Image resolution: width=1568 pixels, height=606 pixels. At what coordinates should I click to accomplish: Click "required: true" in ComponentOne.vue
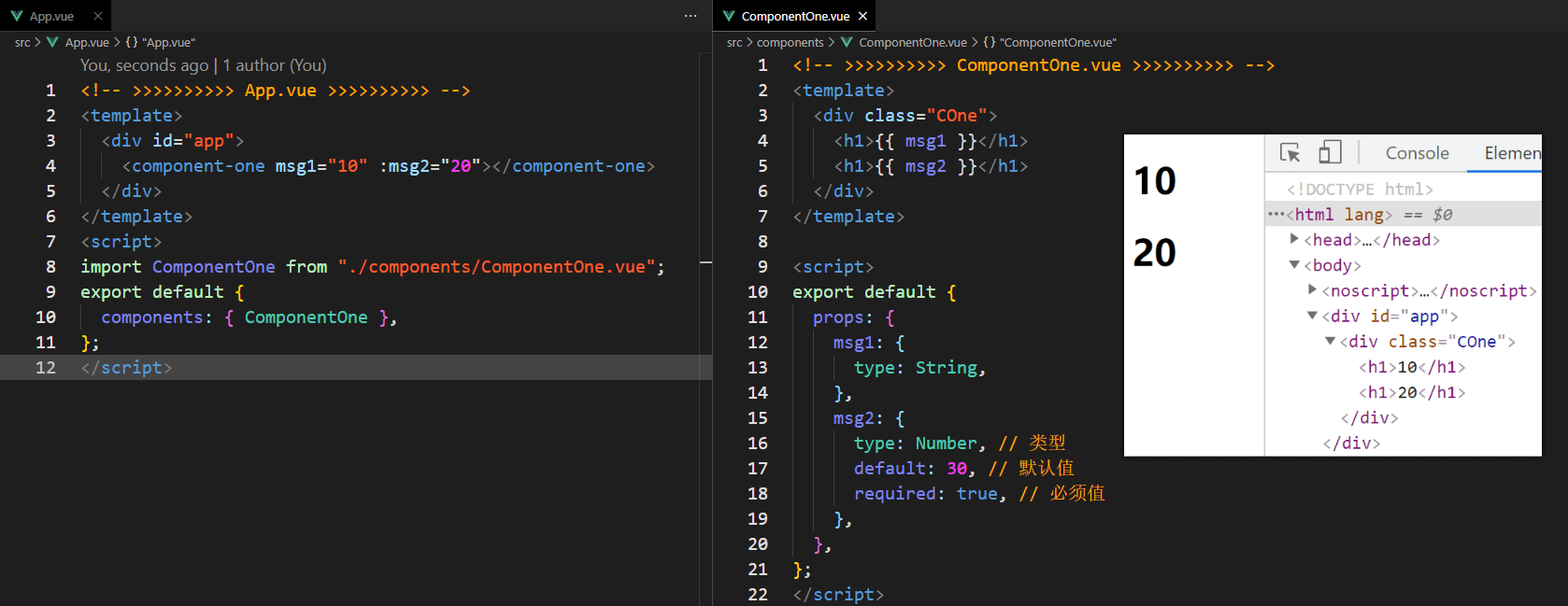925,493
